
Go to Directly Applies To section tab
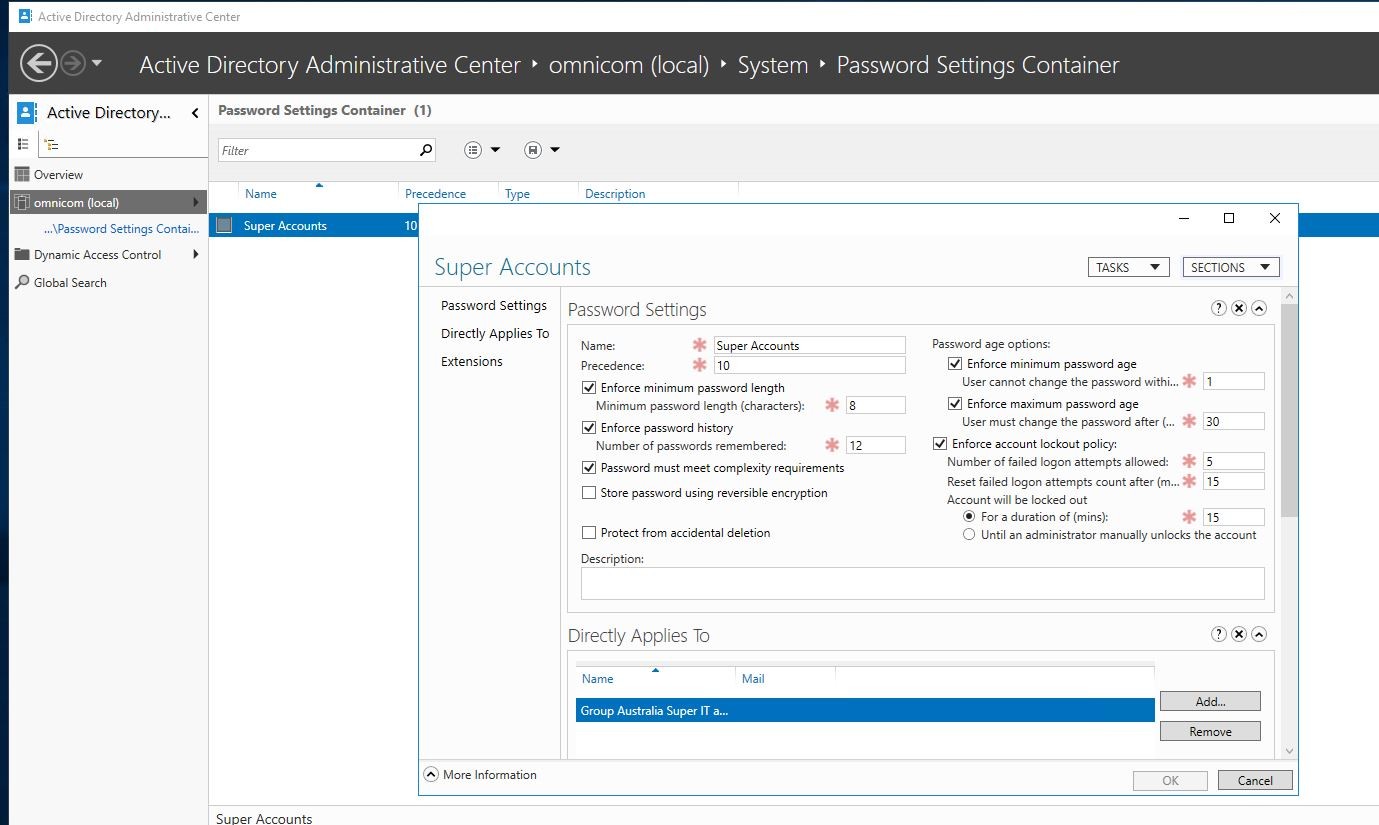[x=495, y=334]
